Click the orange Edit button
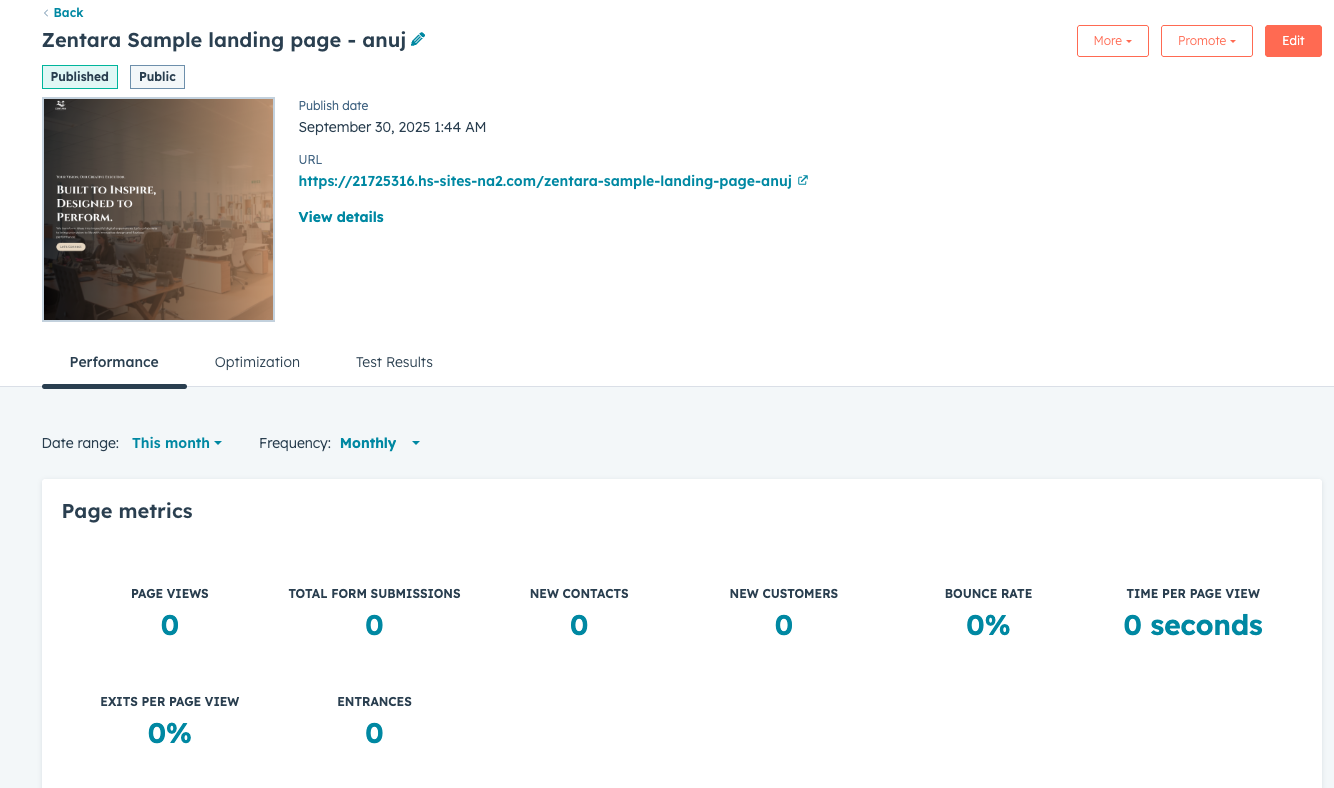The width and height of the screenshot is (1334, 788). pyautogui.click(x=1293, y=41)
